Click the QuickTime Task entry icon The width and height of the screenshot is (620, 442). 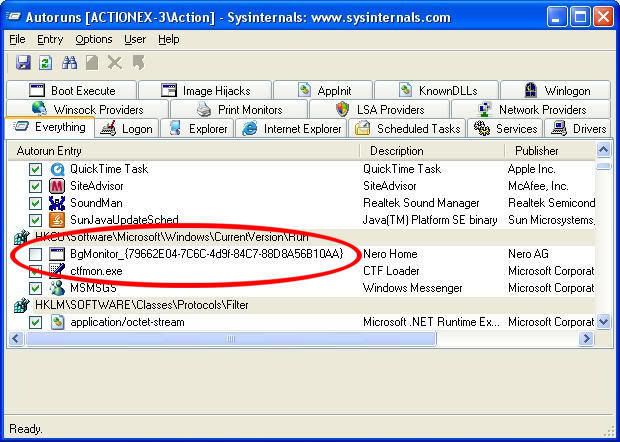[58, 169]
